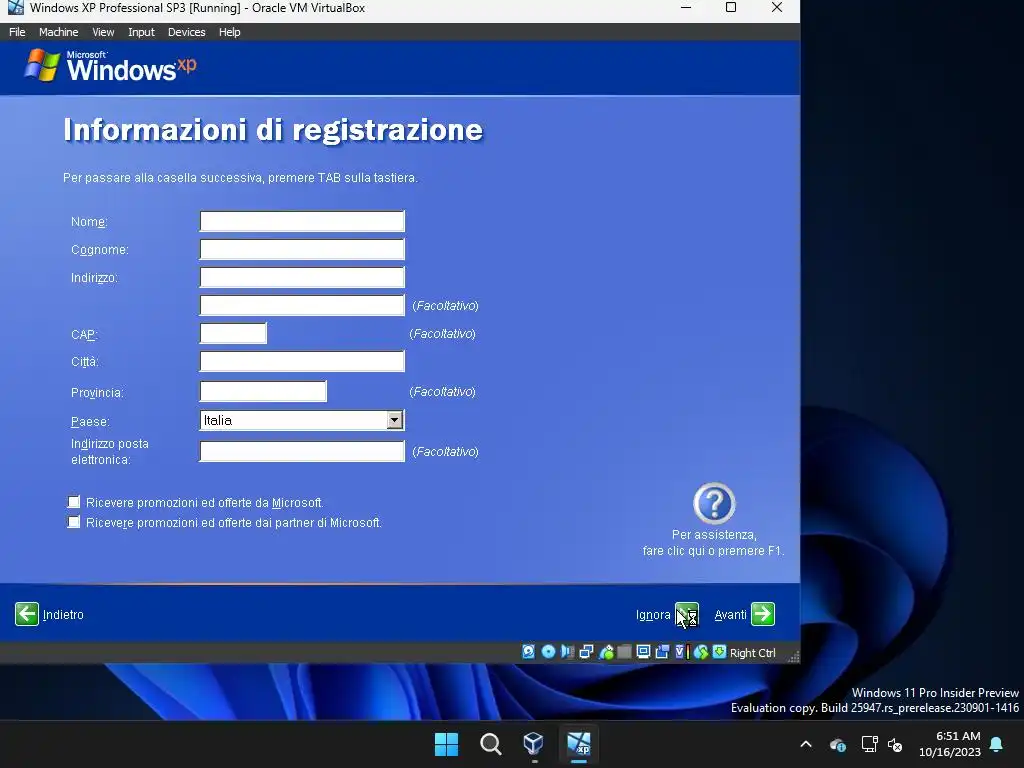Open the File menu

click(17, 32)
